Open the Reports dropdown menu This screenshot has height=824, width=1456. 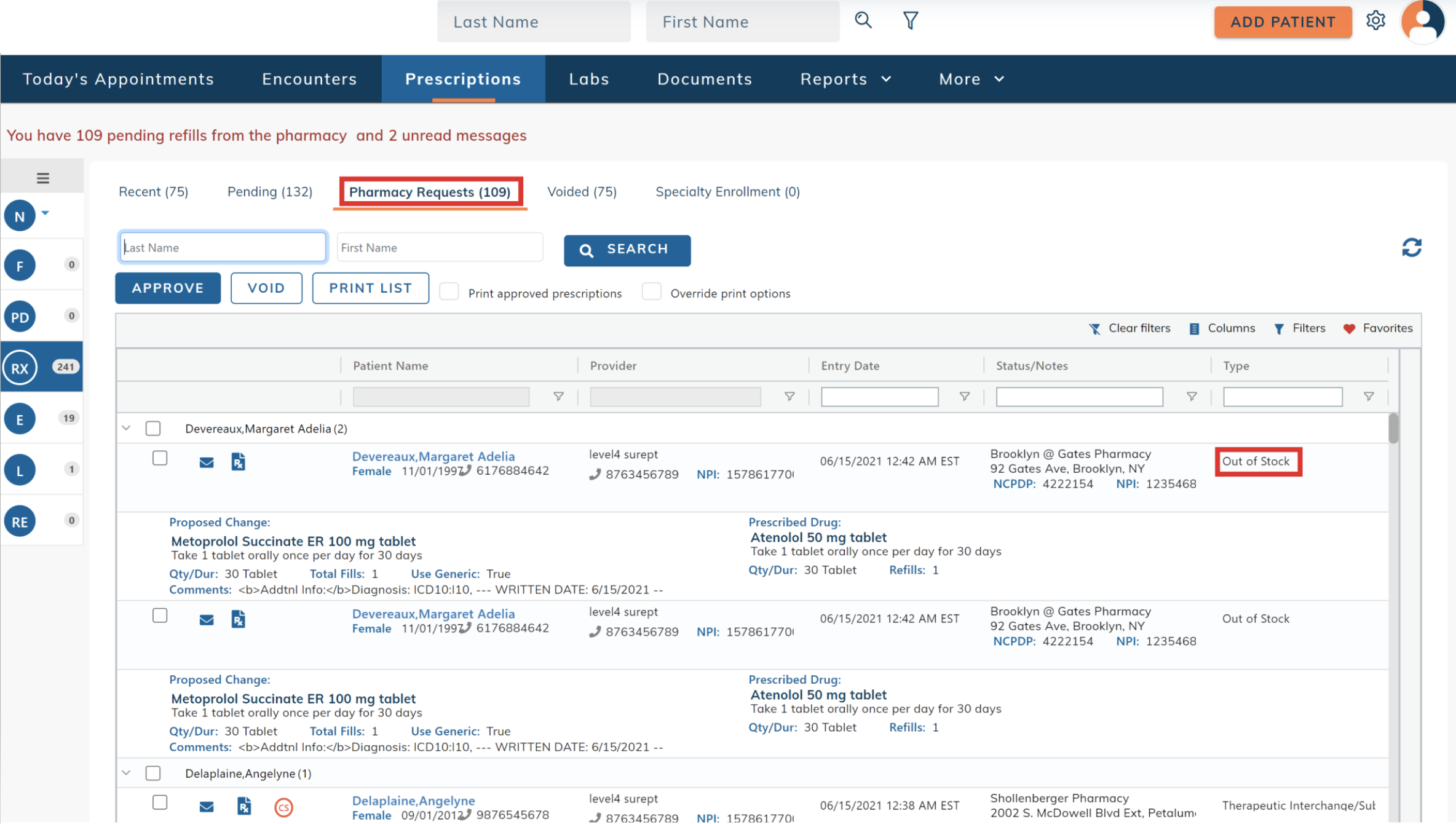click(x=845, y=79)
